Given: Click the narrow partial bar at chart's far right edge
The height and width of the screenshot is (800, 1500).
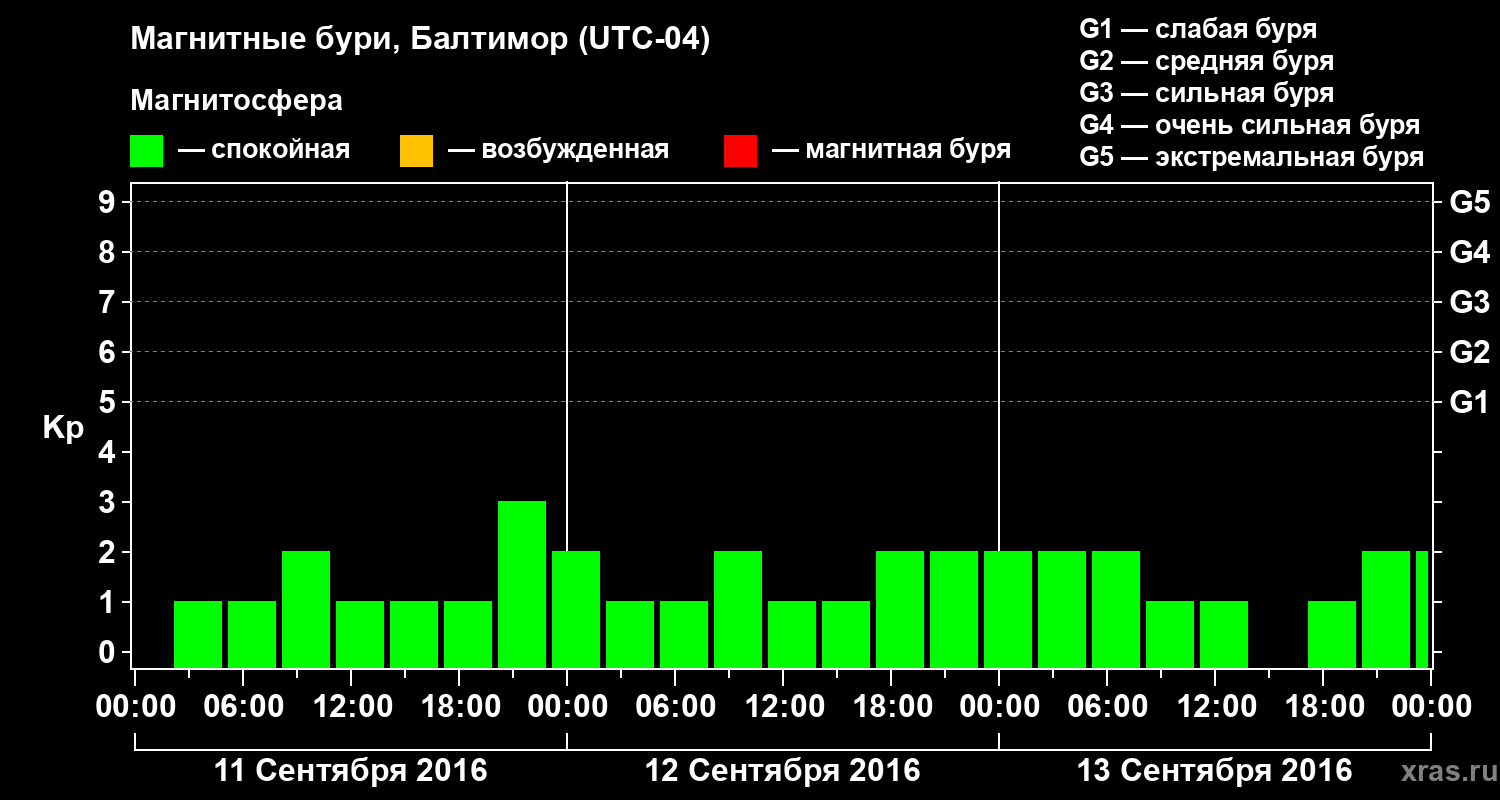Looking at the screenshot, I should 1422,609.
